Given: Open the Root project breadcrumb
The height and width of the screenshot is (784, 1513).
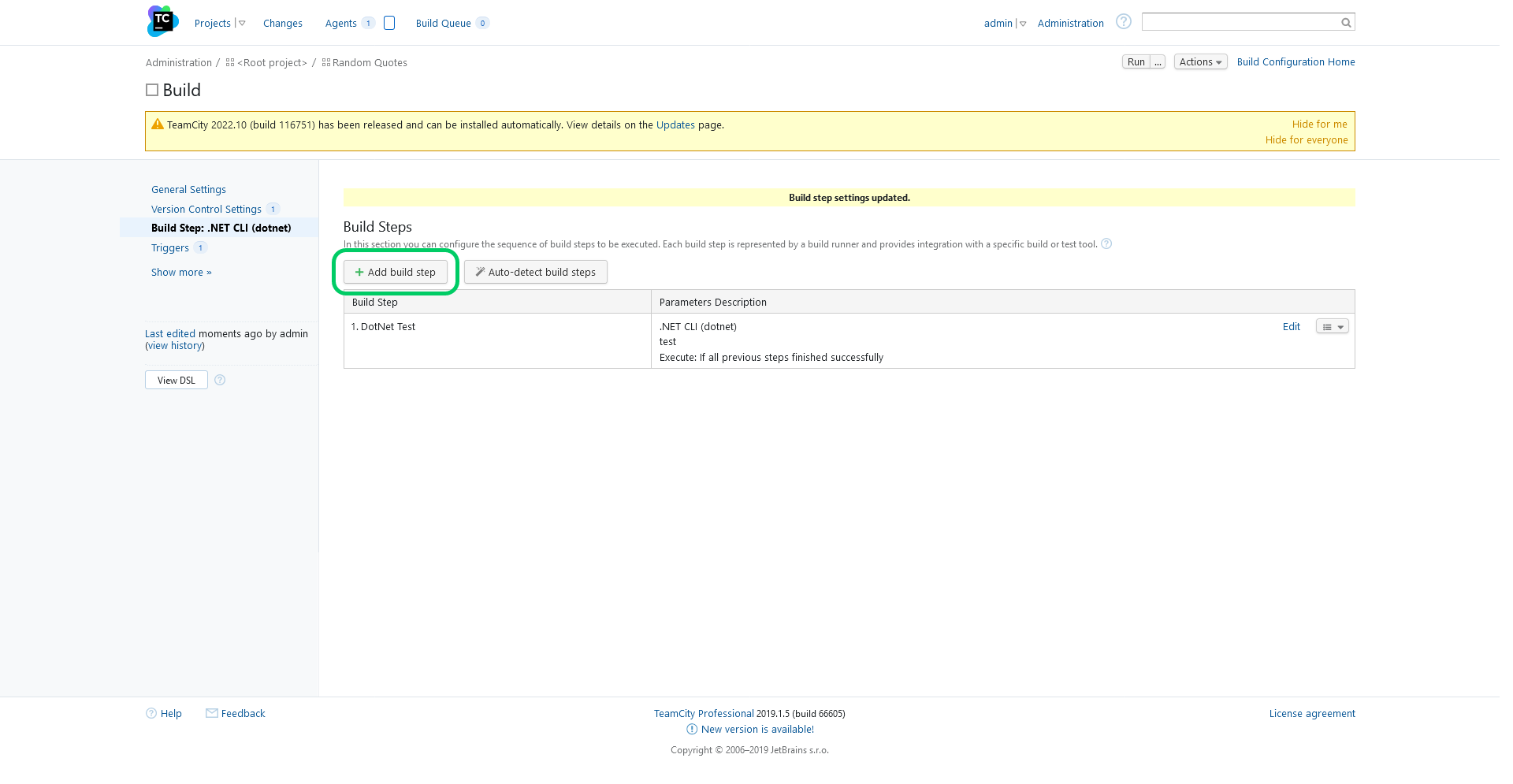Looking at the screenshot, I should (272, 63).
